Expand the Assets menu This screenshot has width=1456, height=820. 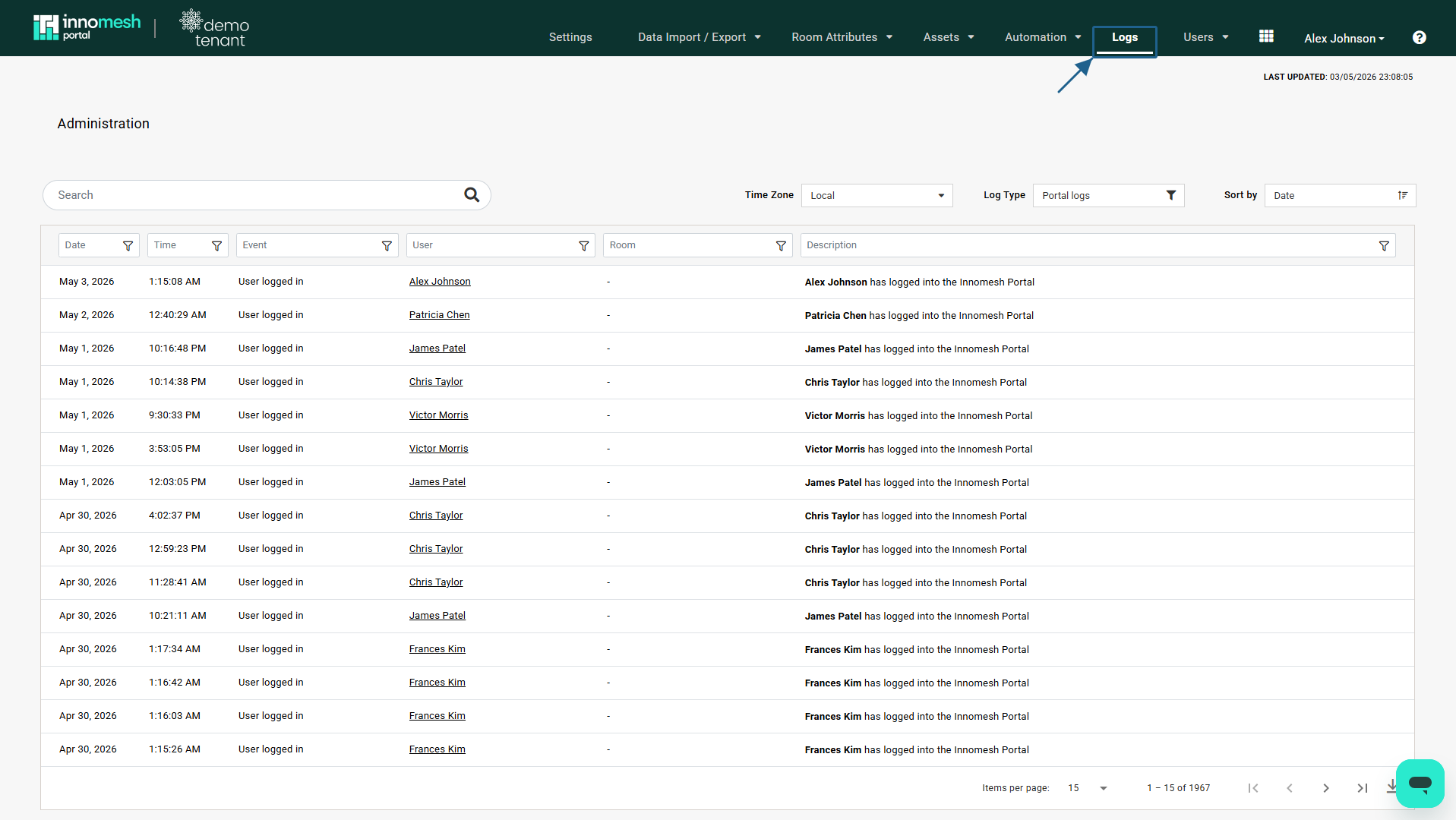pyautogui.click(x=948, y=37)
